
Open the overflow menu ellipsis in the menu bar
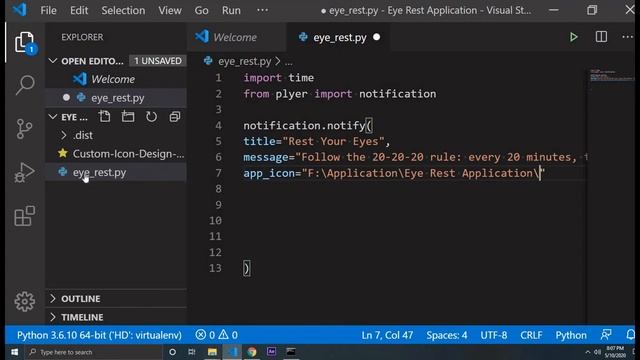262,10
